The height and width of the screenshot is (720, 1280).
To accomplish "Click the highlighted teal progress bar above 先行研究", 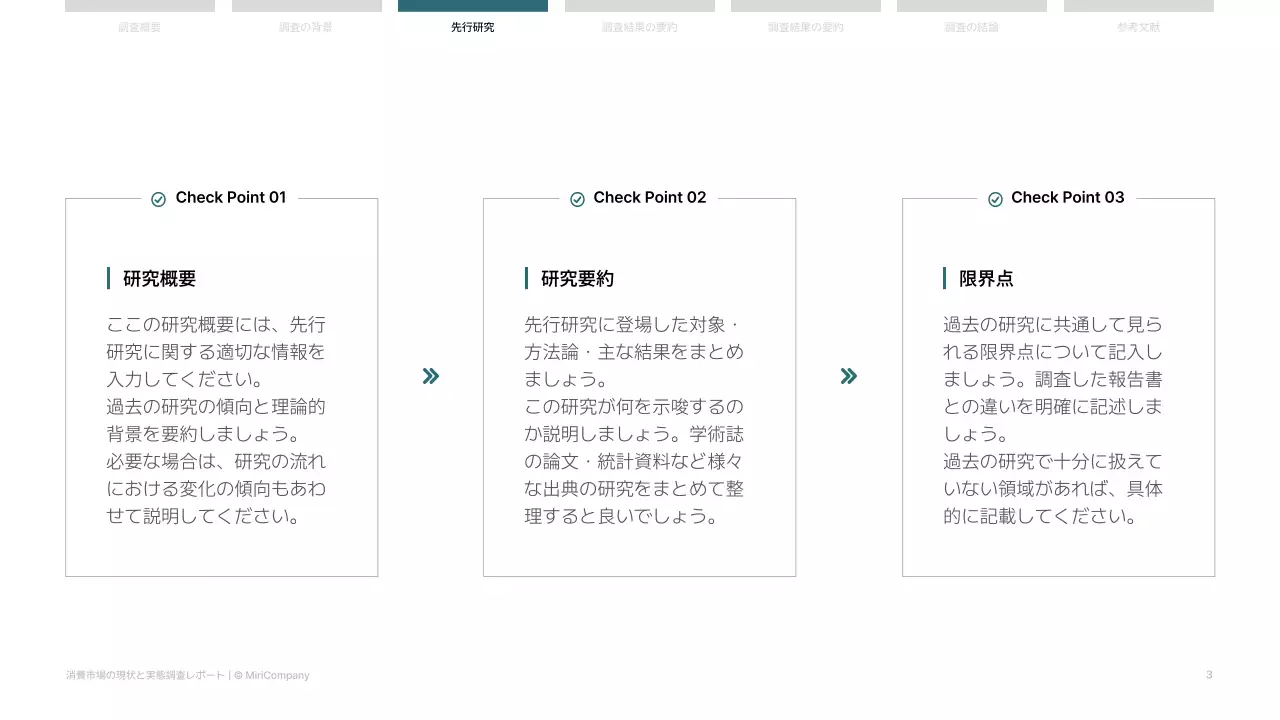I will click(472, 5).
